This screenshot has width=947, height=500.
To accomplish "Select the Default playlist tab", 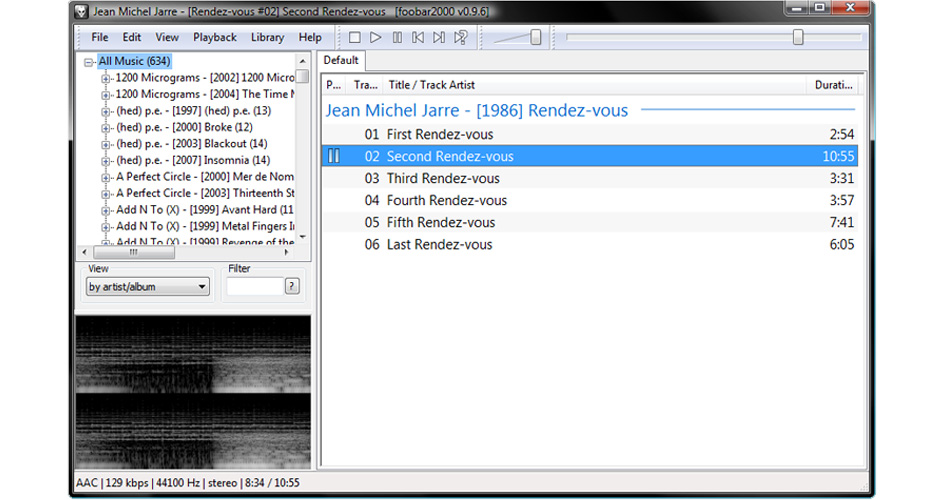I will pyautogui.click(x=341, y=60).
